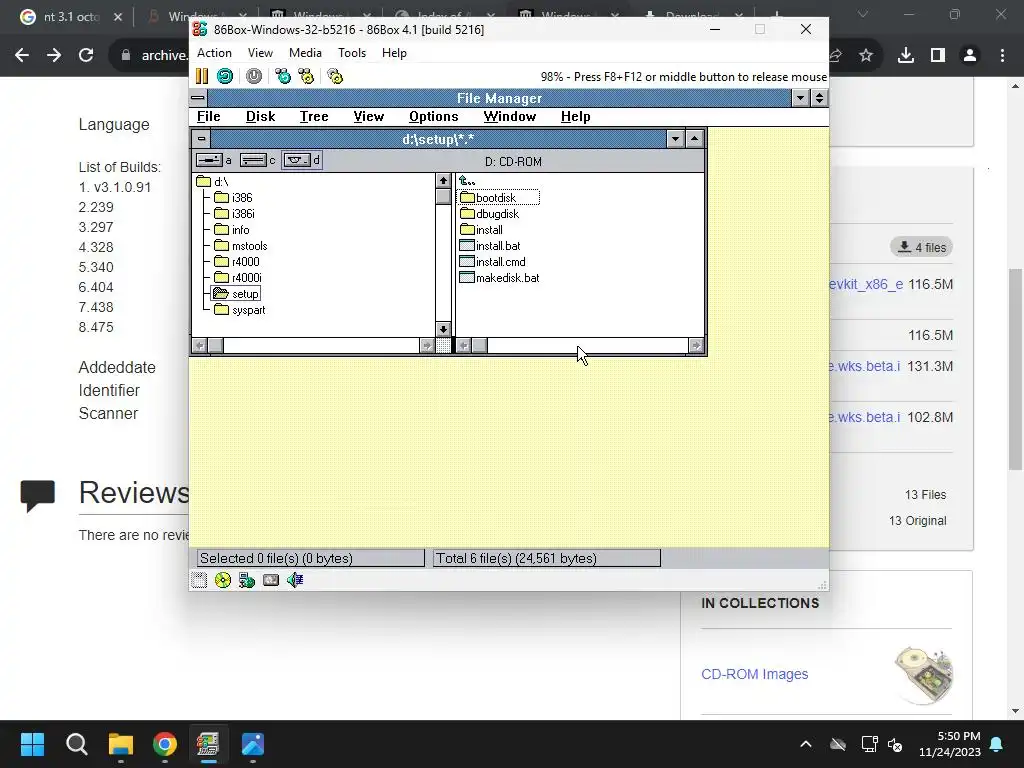This screenshot has height=768, width=1024.
Task: Send Ctrl+Alt+Del with the teal keys icon
Action: pos(283,76)
